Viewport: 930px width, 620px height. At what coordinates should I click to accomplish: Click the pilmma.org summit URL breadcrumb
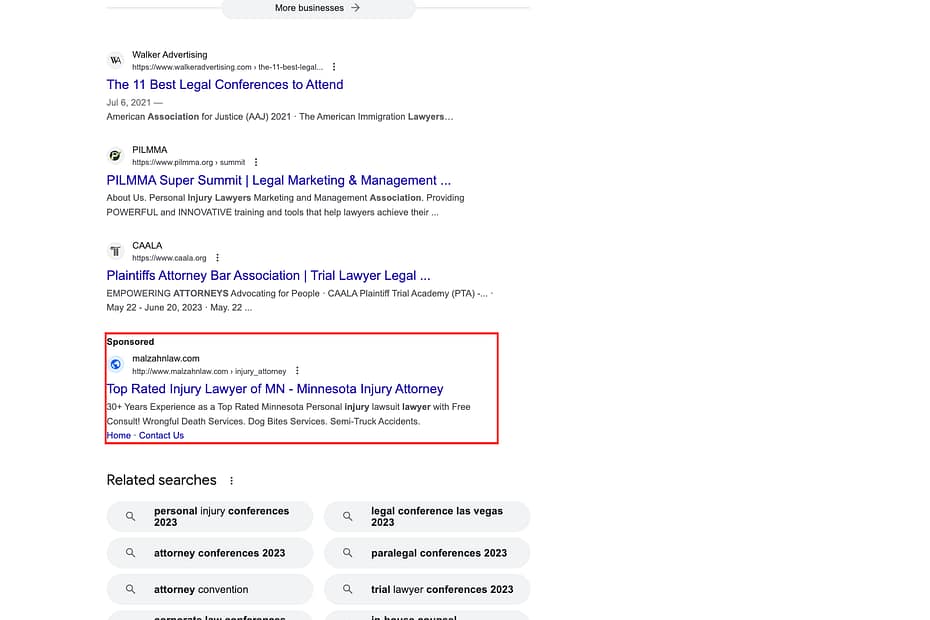click(x=189, y=162)
